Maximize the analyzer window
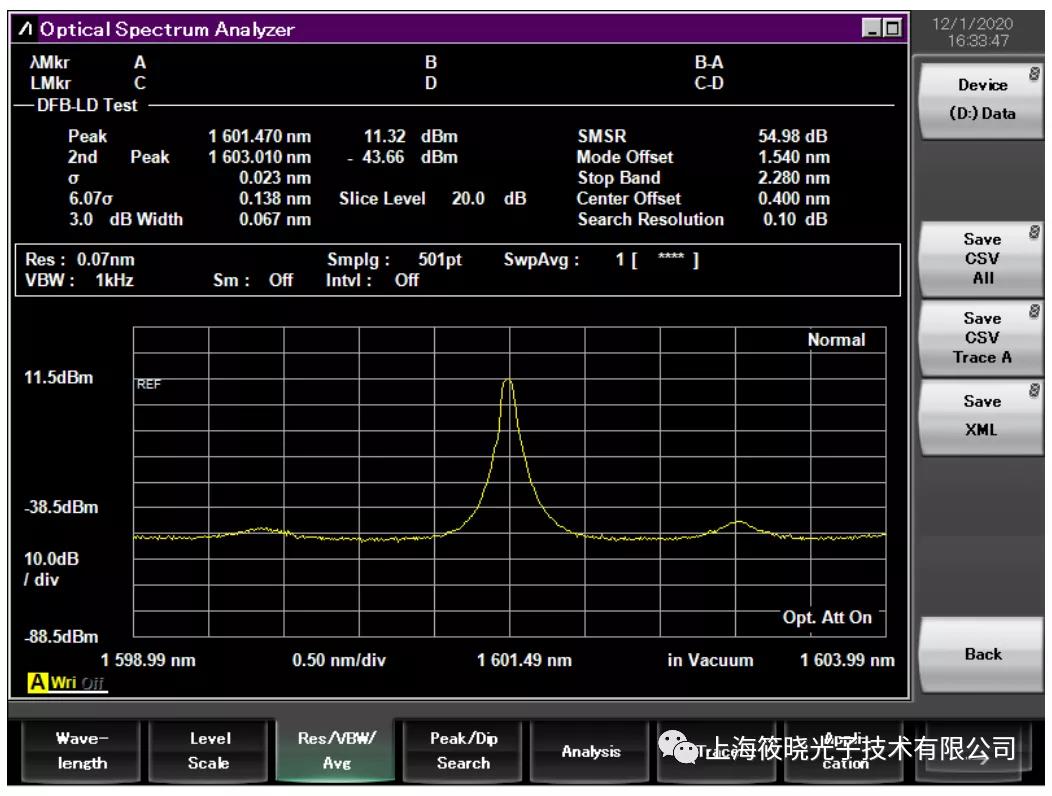The image size is (1052, 796). [892, 29]
